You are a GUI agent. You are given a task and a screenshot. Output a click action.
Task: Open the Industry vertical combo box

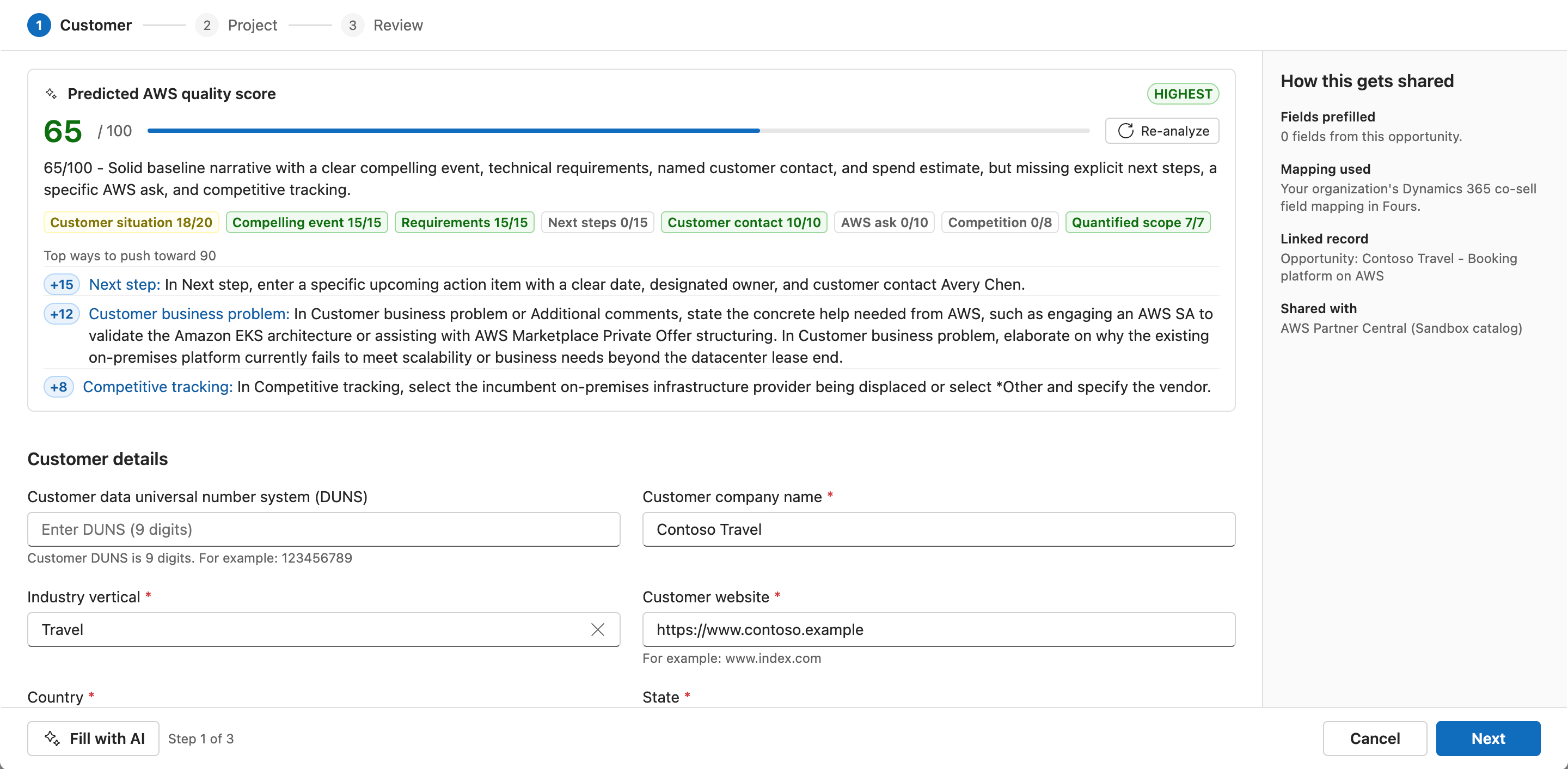tap(324, 630)
